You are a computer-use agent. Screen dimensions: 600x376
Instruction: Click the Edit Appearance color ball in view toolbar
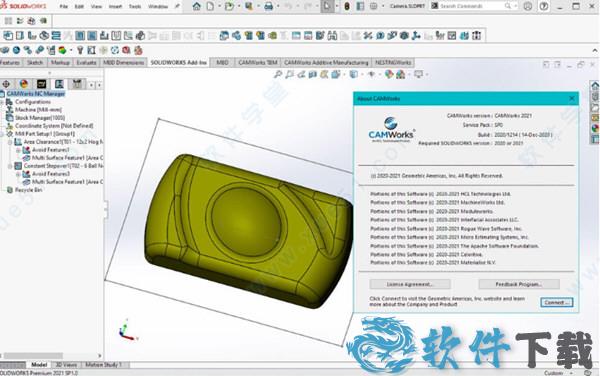click(389, 74)
